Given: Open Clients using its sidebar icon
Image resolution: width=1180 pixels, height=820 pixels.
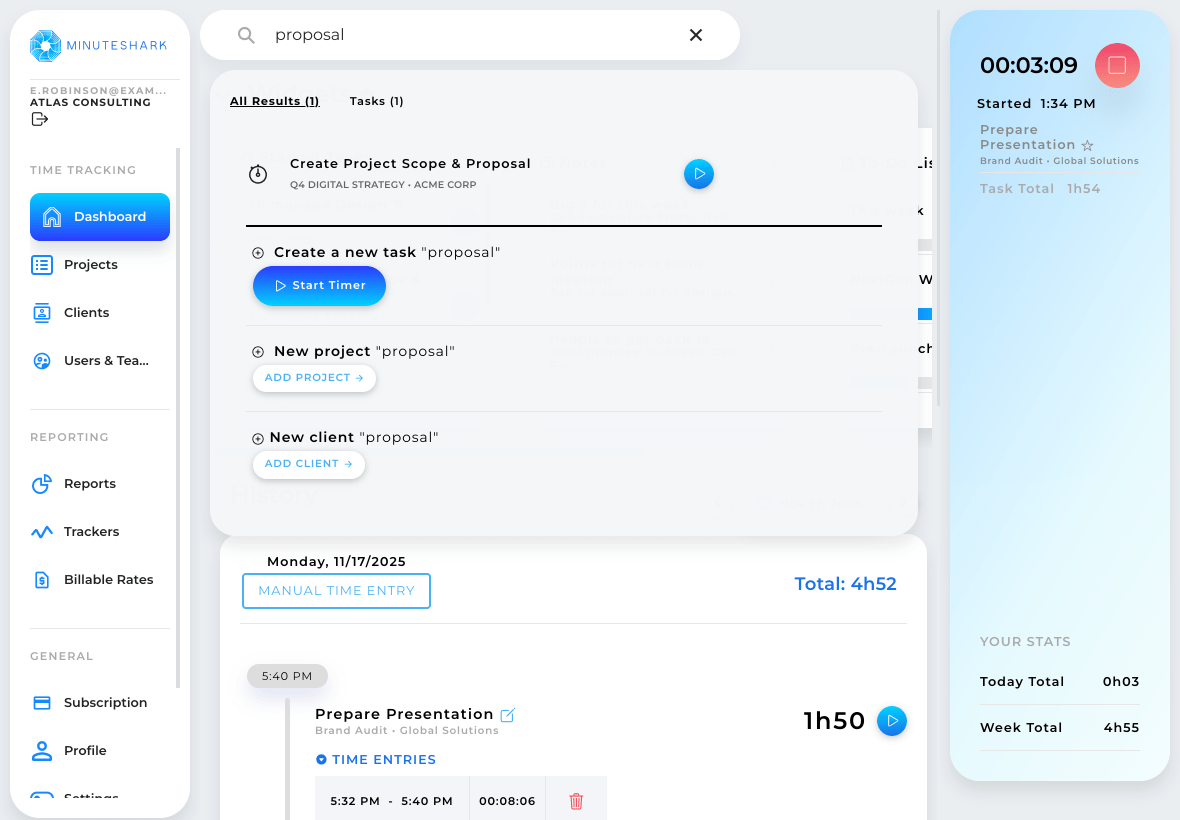Looking at the screenshot, I should [41, 312].
